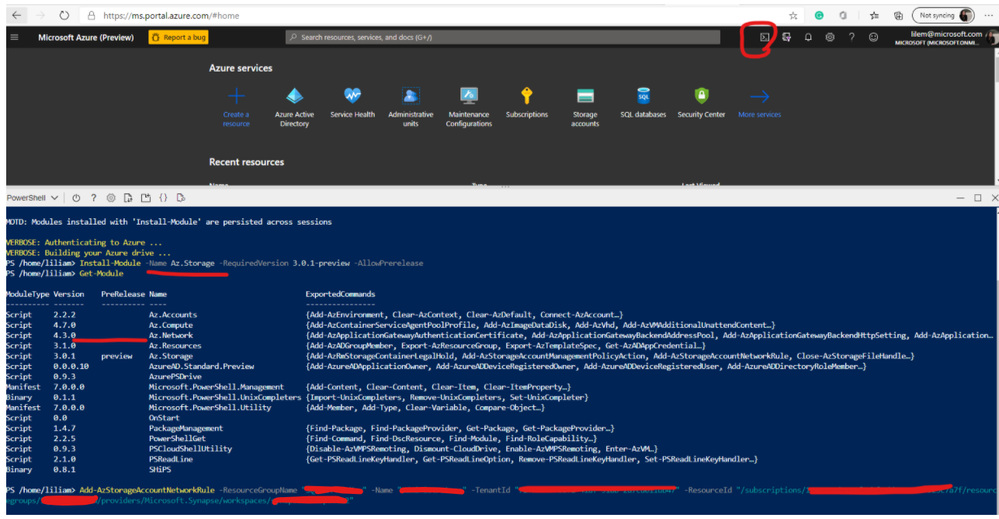Click Create a resource plus icon

click(x=236, y=96)
